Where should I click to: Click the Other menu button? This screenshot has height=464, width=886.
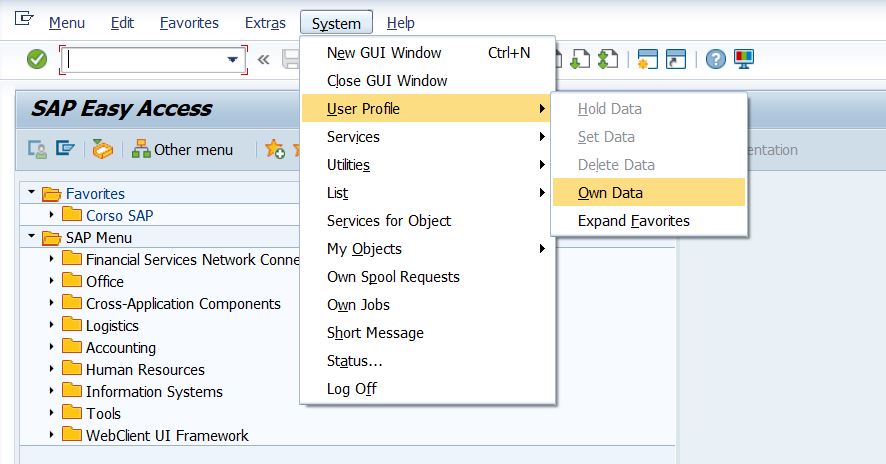click(182, 150)
